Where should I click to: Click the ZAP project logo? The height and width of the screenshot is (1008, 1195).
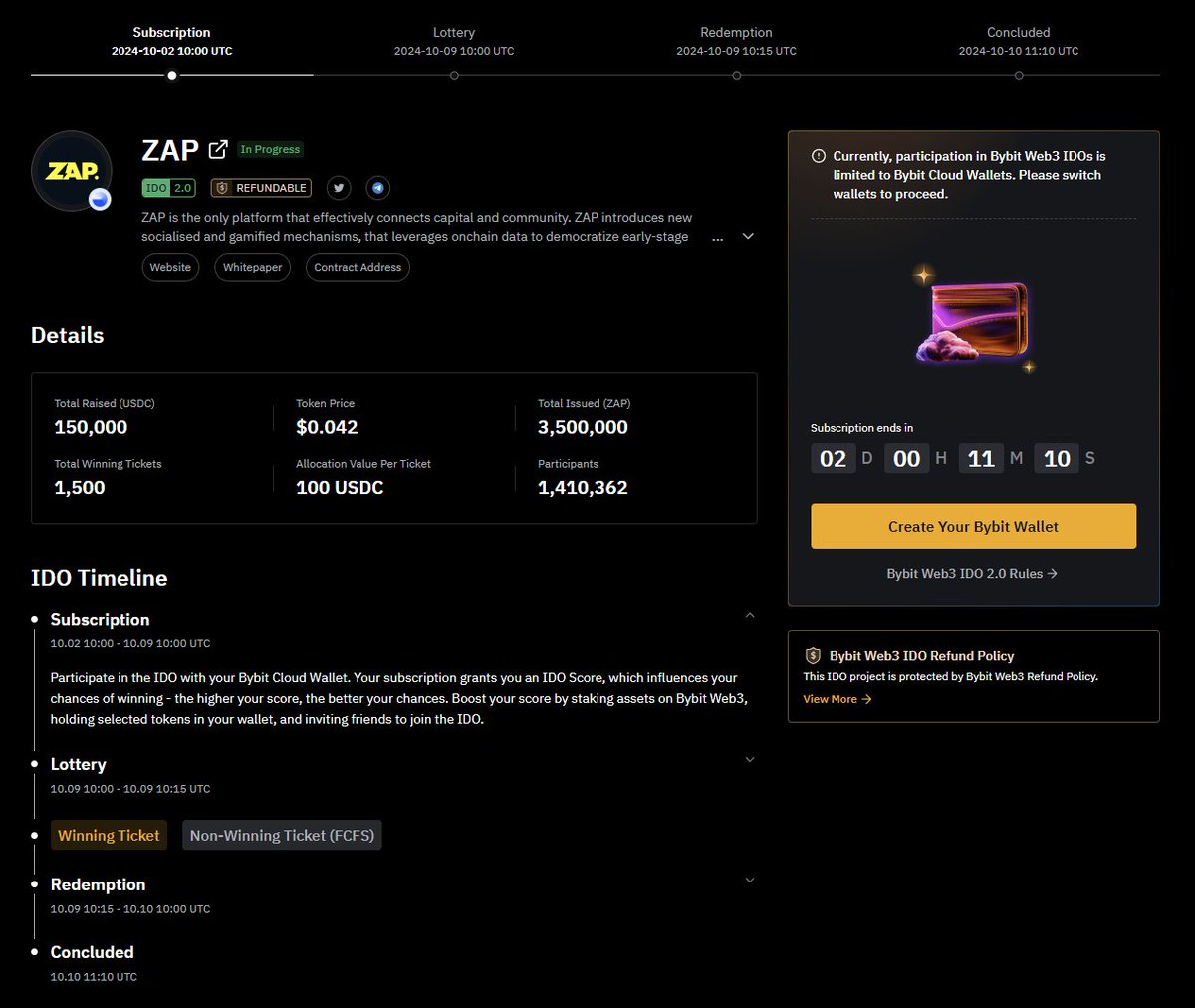72,171
